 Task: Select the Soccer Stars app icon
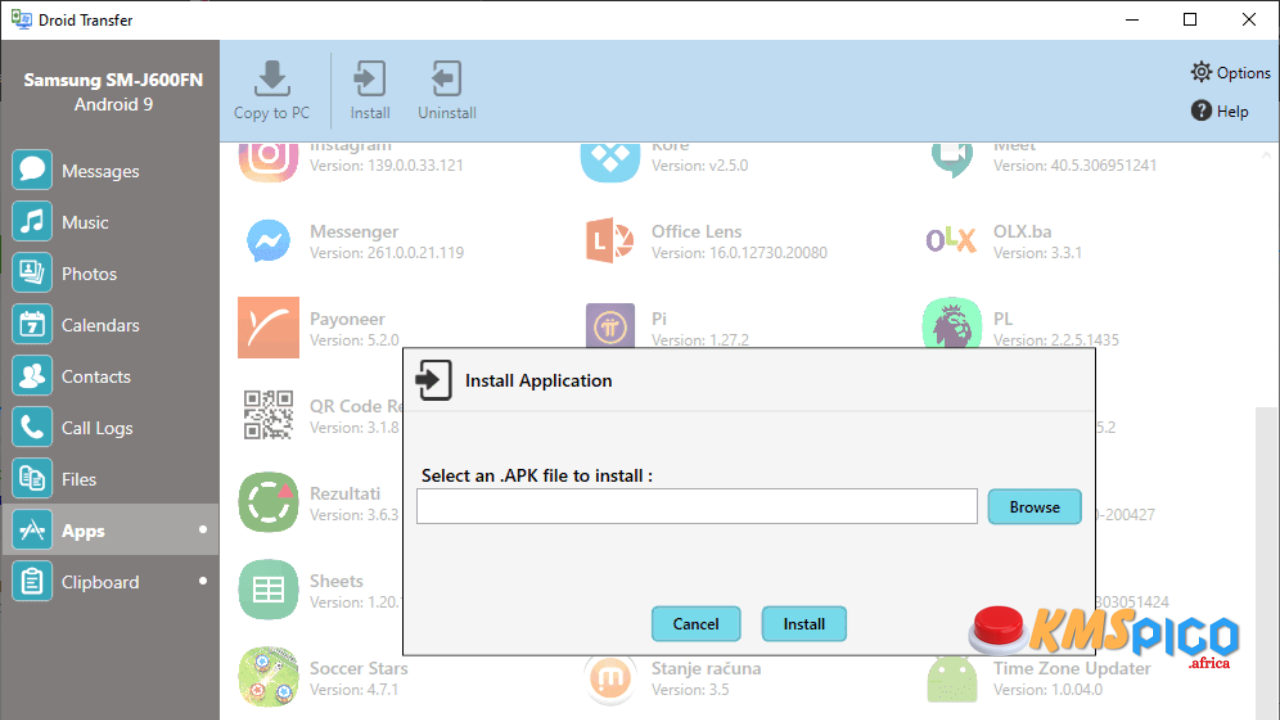click(268, 677)
